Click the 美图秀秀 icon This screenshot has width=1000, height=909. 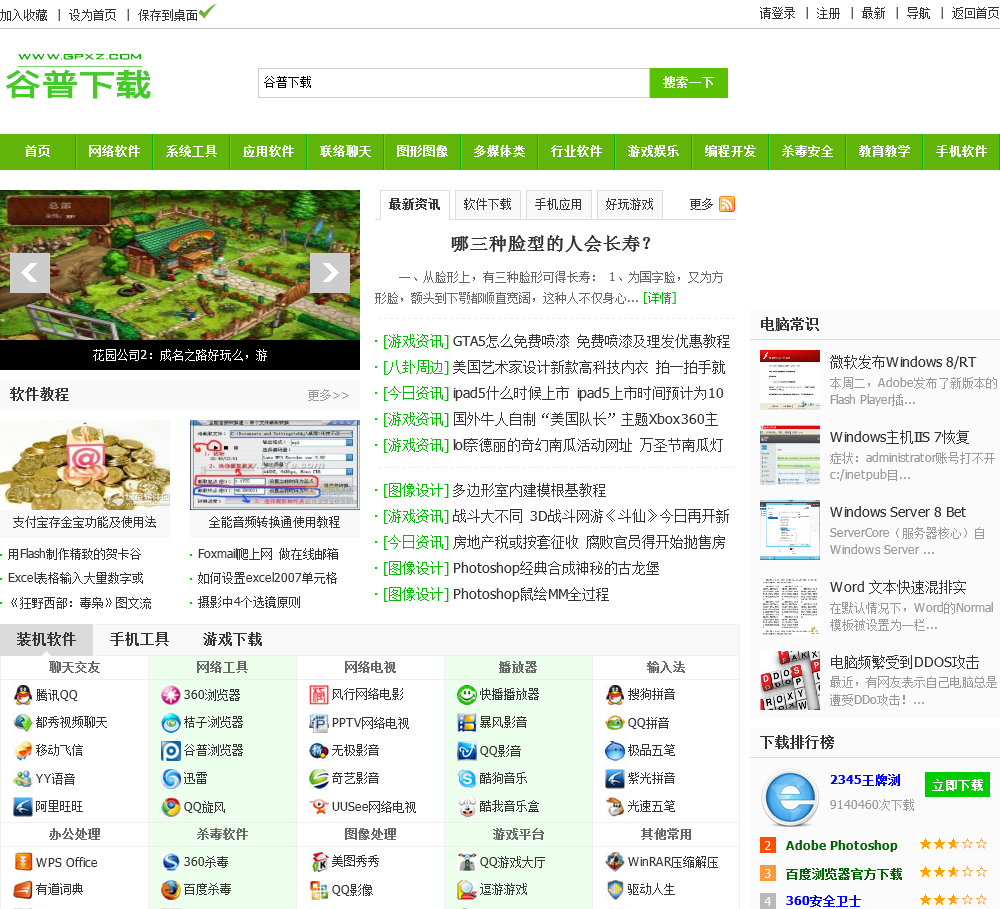tap(319, 862)
